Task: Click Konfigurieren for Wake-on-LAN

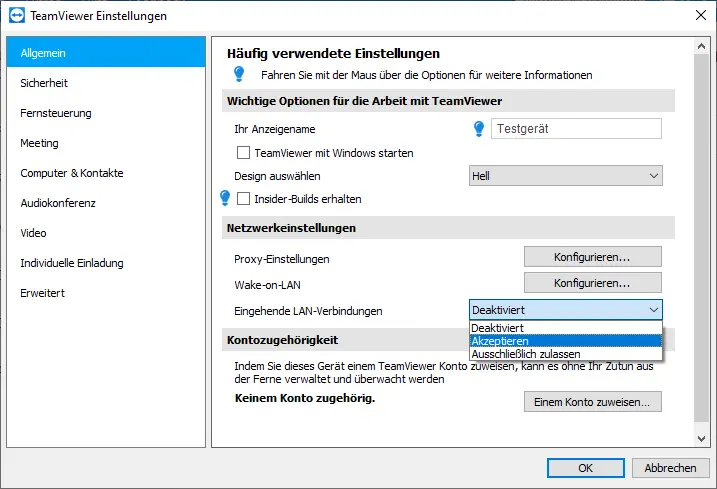Action: tap(593, 283)
